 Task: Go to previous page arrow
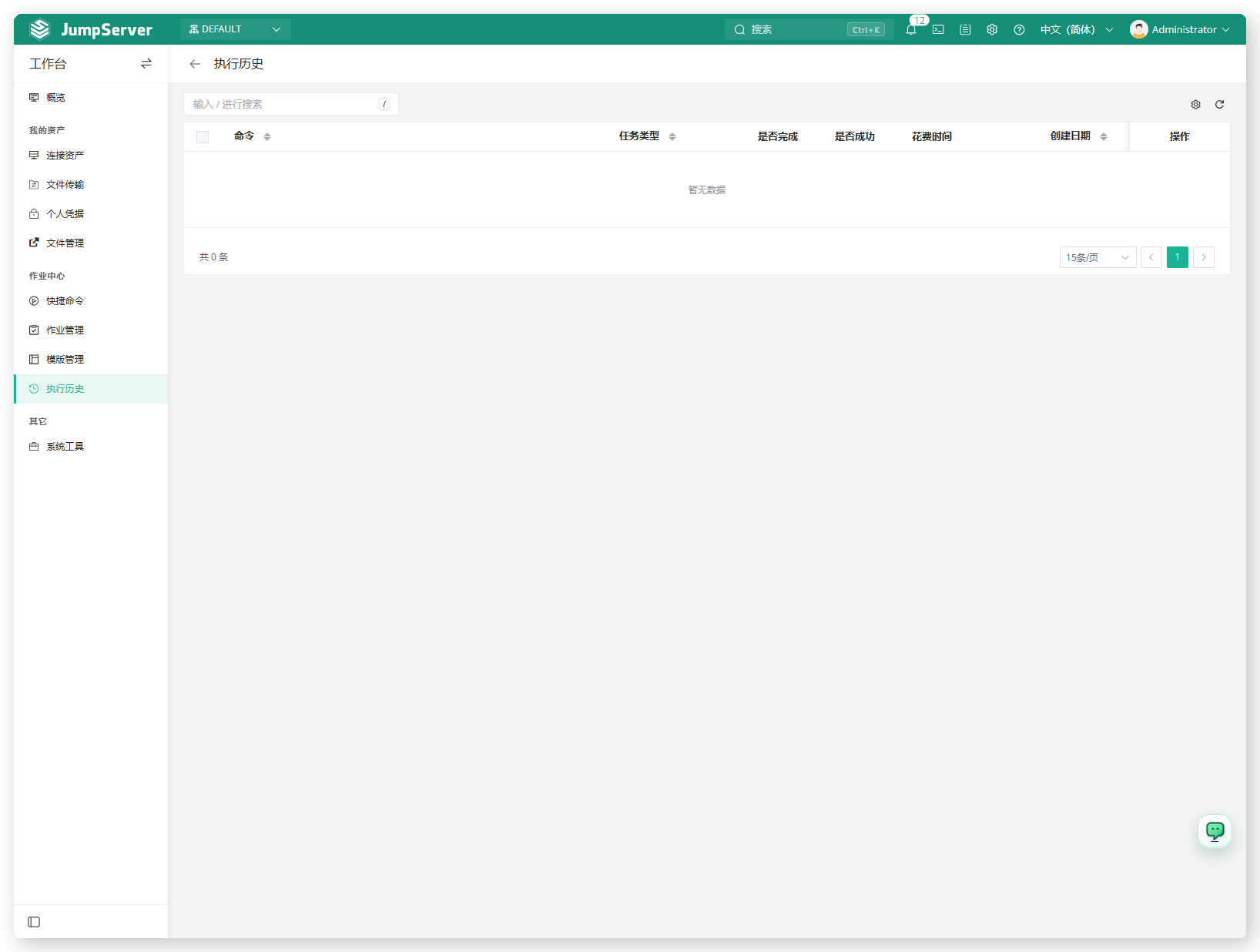(x=1151, y=257)
